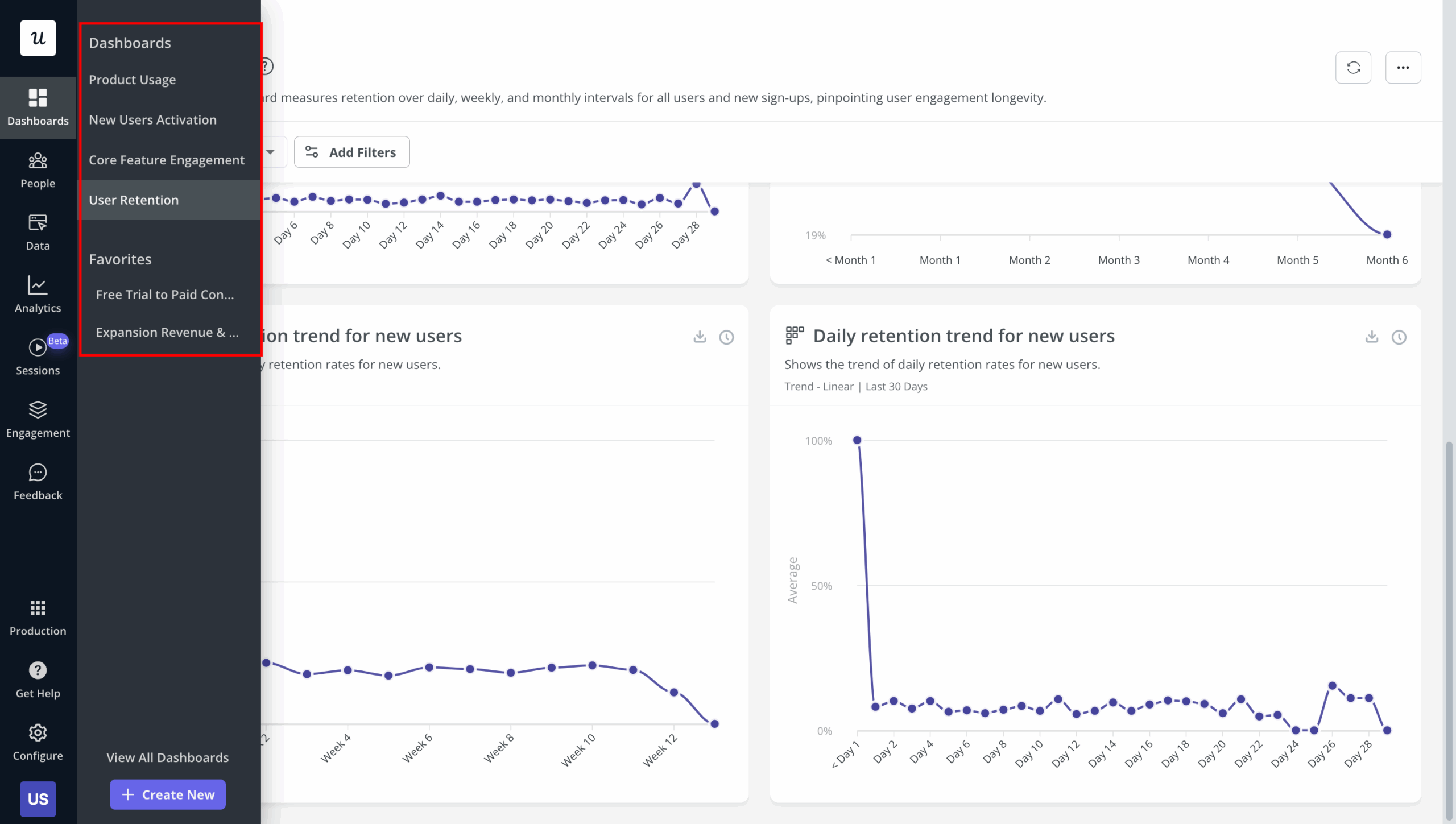1456x824 pixels.
Task: Download the Daily retention trend chart
Action: (x=1372, y=337)
